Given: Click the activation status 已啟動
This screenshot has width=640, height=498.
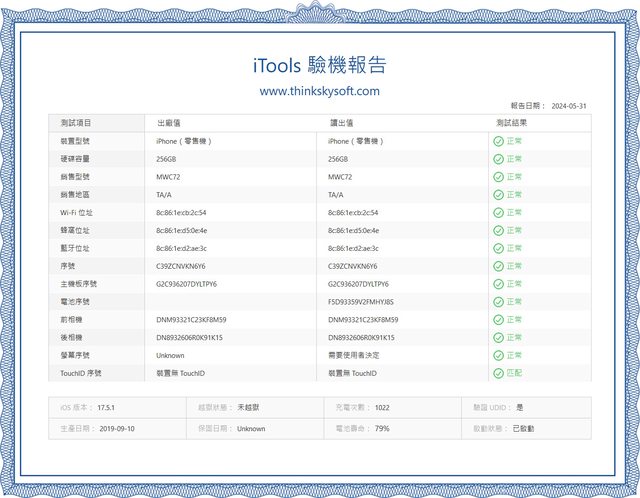Looking at the screenshot, I should click(523, 429).
